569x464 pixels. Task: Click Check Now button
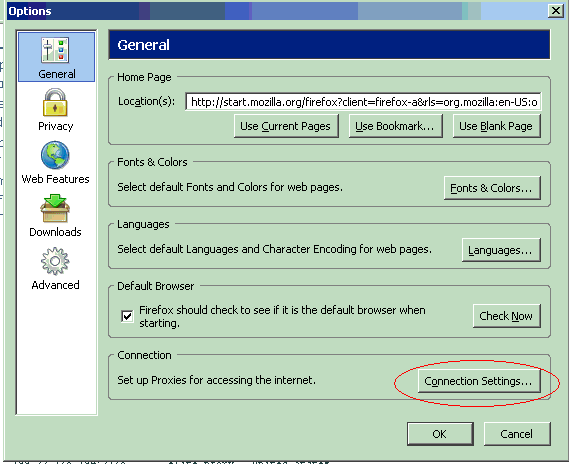tap(507, 316)
